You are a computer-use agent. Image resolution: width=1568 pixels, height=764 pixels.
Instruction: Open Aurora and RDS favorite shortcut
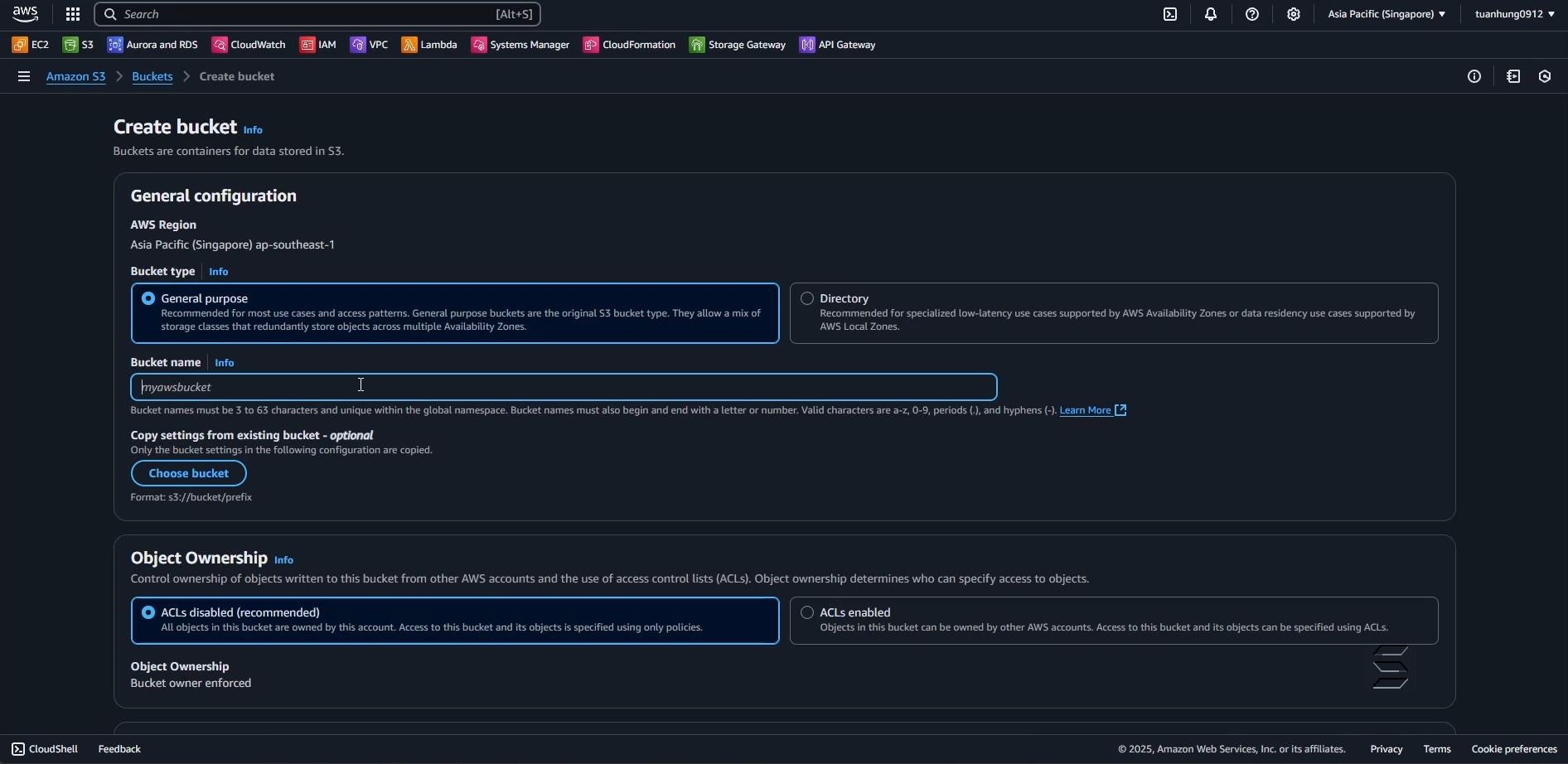click(153, 45)
